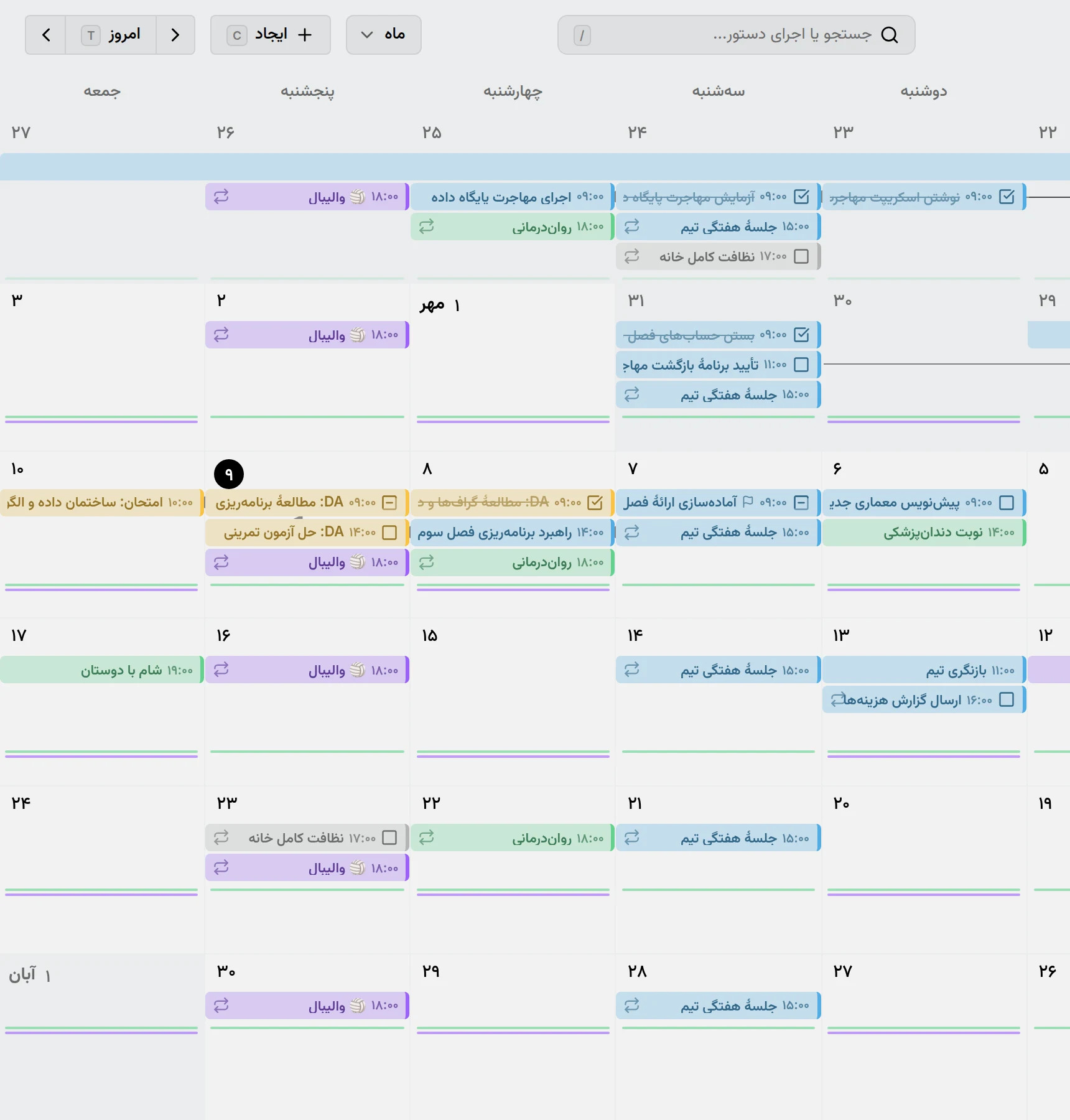The width and height of the screenshot is (1070, 1120).
Task: Click the volleyball emoji on the 16th event
Action: 357,670
